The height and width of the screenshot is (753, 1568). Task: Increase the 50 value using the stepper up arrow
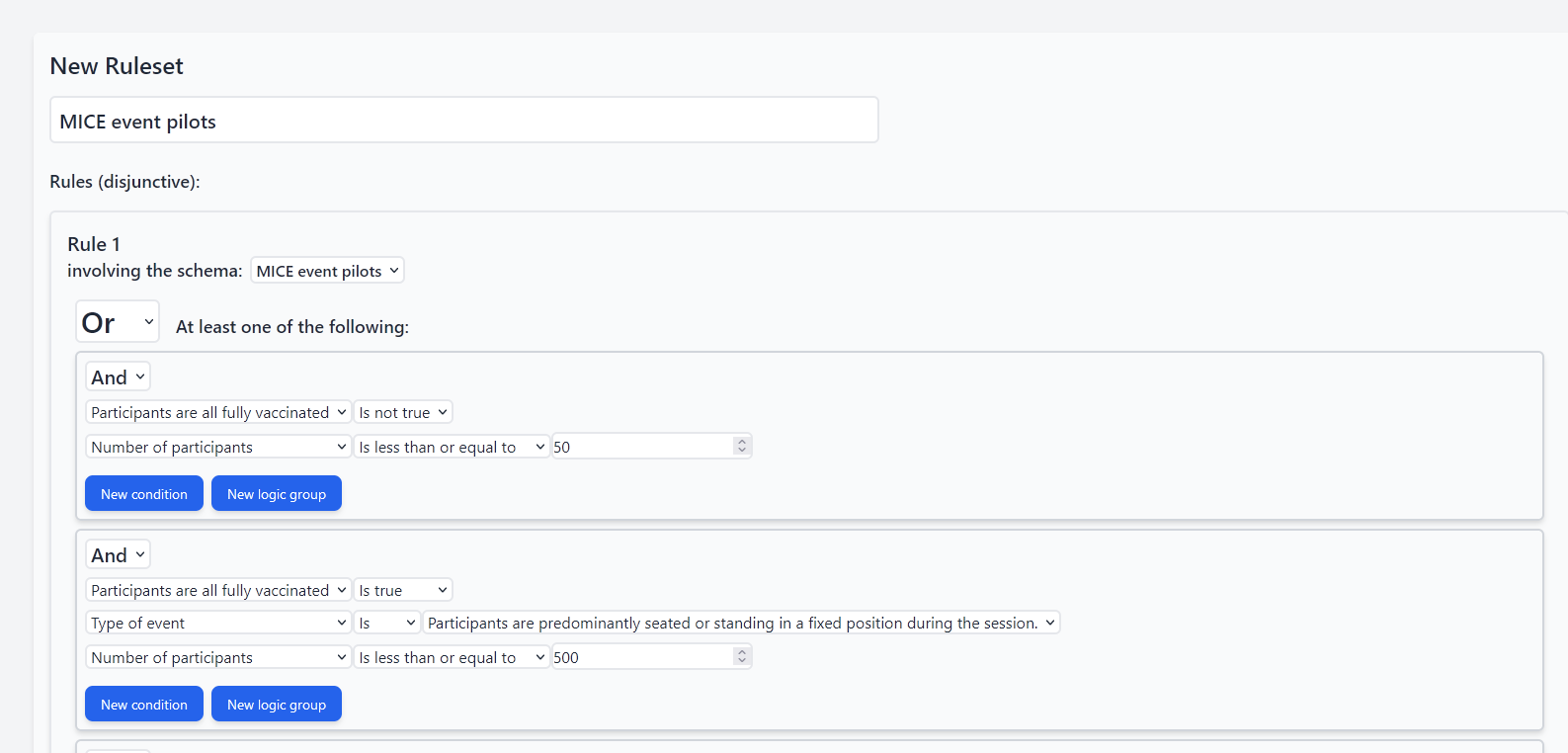pos(742,442)
